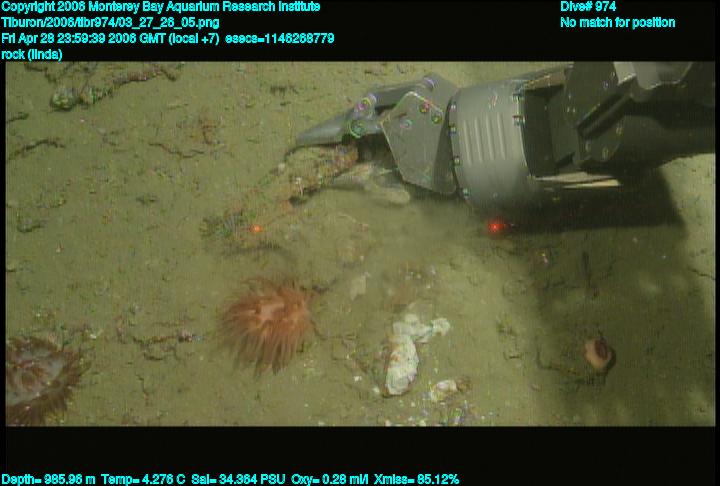
Task: Click the 'Copyright 2006 Monterey Bay Aquarium Research Institute' line
Action: tap(160, 7)
